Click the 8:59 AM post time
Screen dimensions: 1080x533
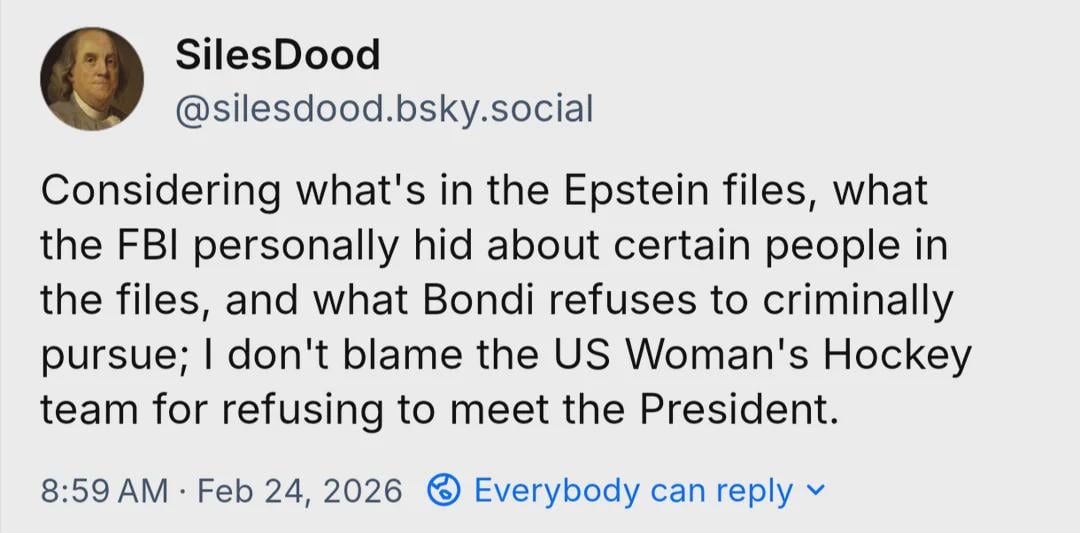105,491
